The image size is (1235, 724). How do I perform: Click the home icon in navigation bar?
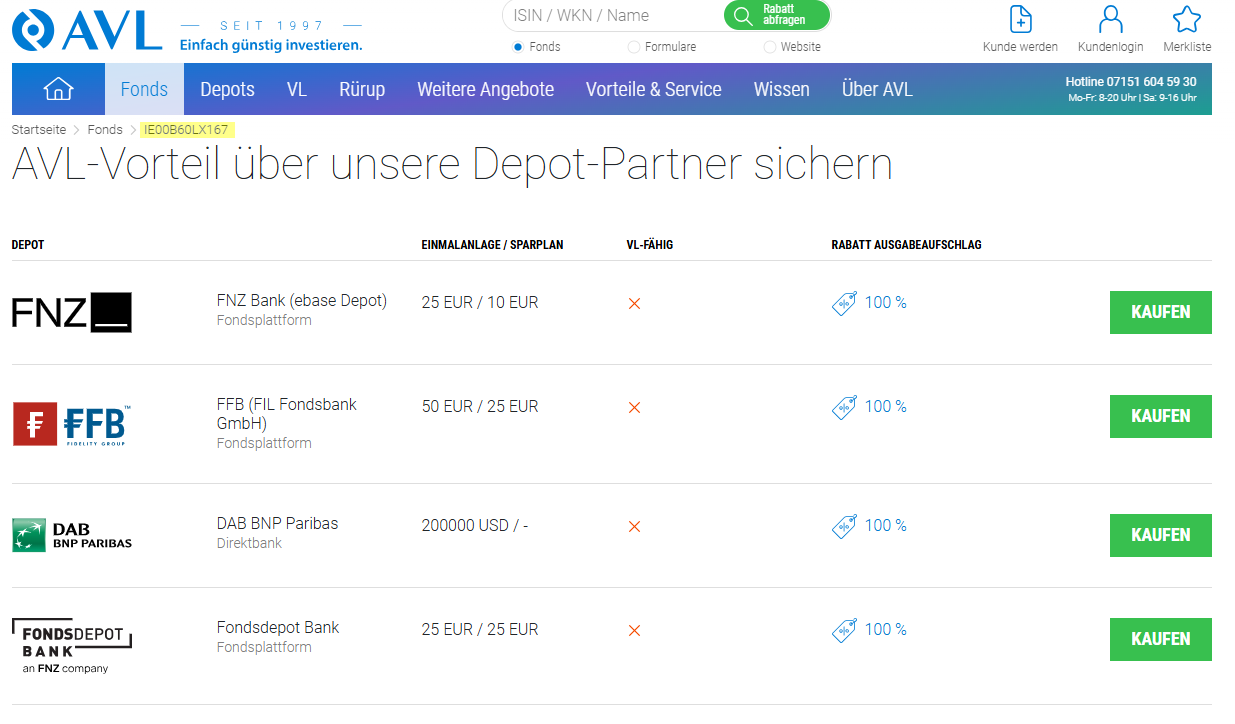[58, 89]
